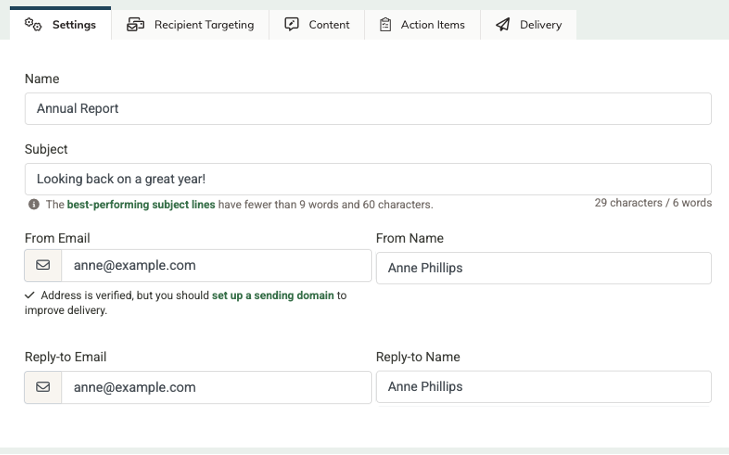The height and width of the screenshot is (455, 729).
Task: Click the verified address checkmark icon
Action: pos(30,296)
